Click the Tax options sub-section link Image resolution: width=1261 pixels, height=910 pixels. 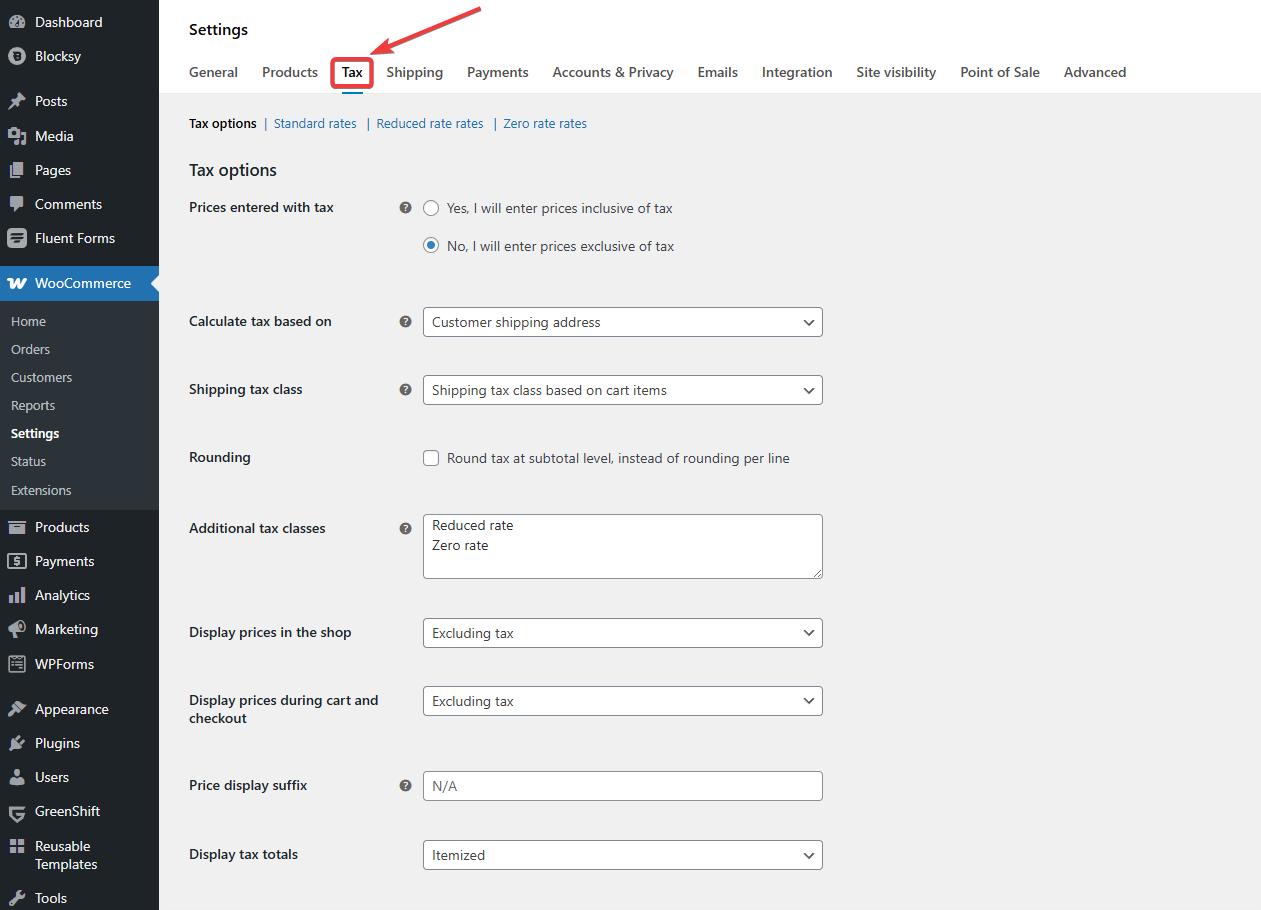(223, 124)
